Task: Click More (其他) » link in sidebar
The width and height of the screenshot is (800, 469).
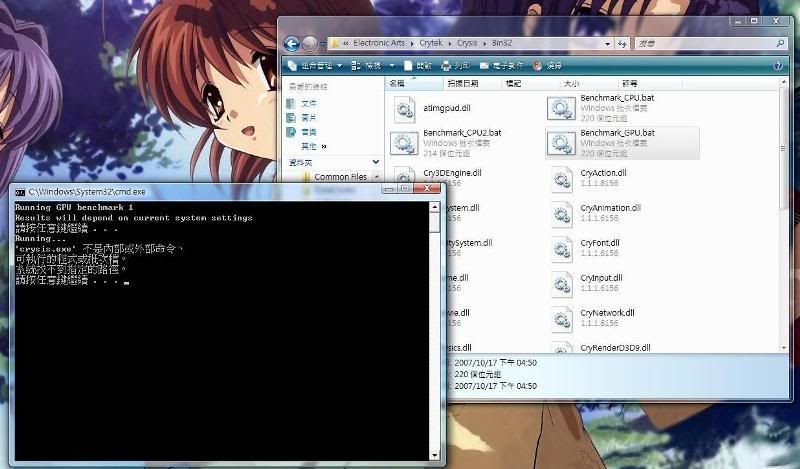Action: pyautogui.click(x=314, y=146)
